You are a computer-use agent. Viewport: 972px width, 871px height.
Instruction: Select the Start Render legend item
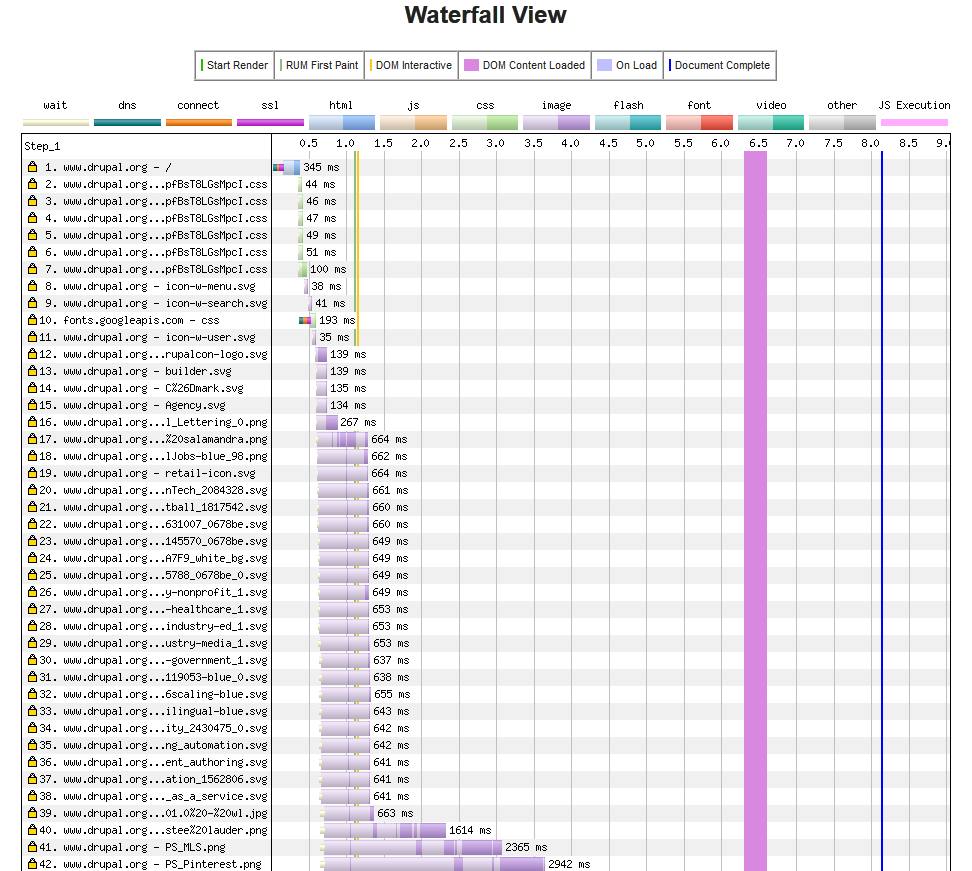point(235,66)
